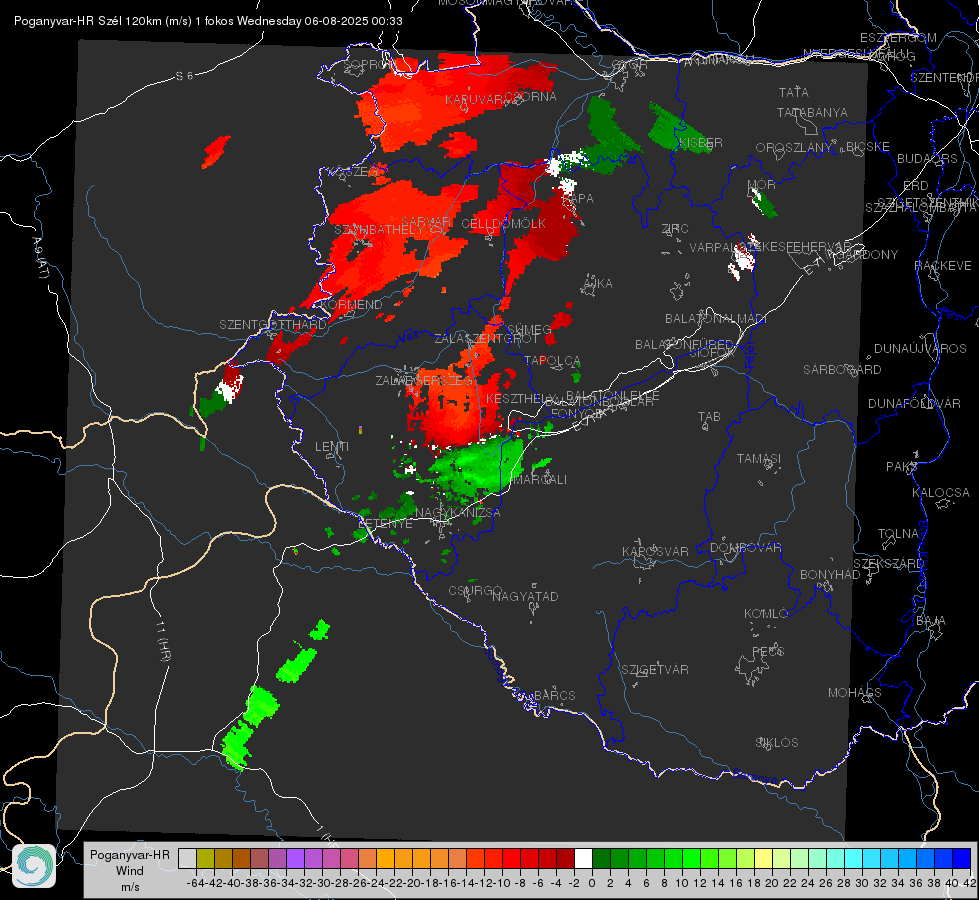Click the CSURGO label
The width and height of the screenshot is (979, 900).
475,590
